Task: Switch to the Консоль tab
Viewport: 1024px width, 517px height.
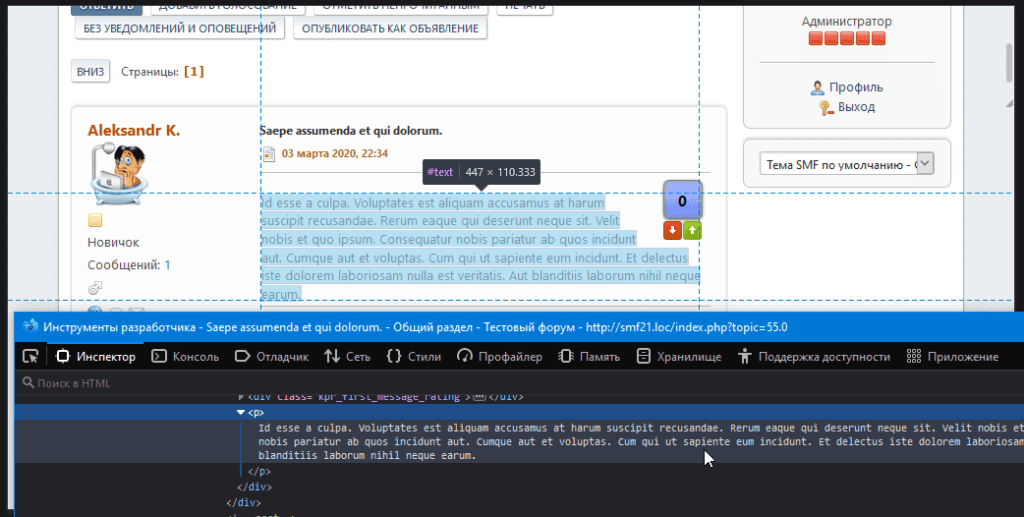Action: click(185, 356)
